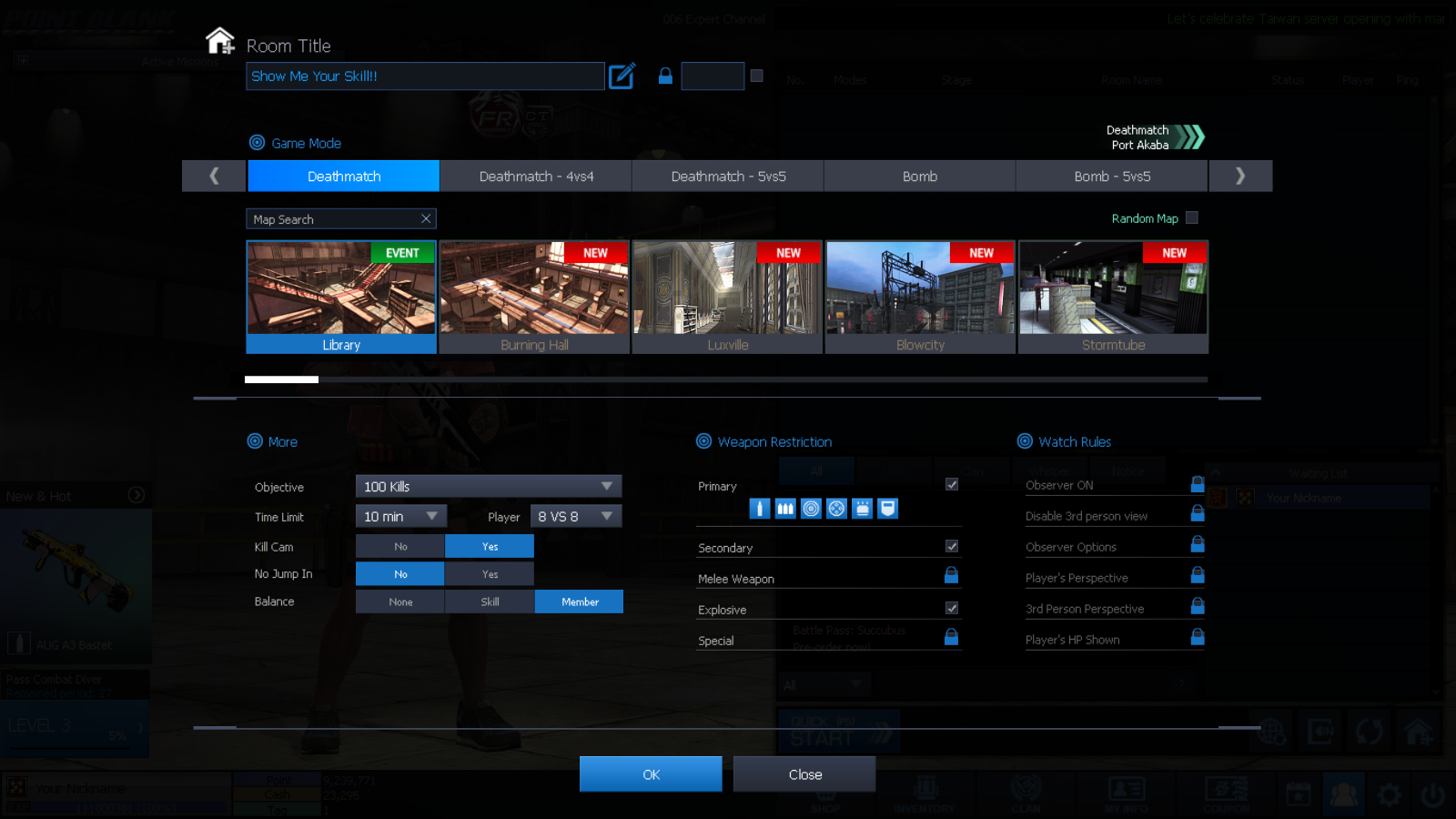Open the Time Limit 10 min dropdown
The image size is (1456, 819).
pyautogui.click(x=401, y=516)
